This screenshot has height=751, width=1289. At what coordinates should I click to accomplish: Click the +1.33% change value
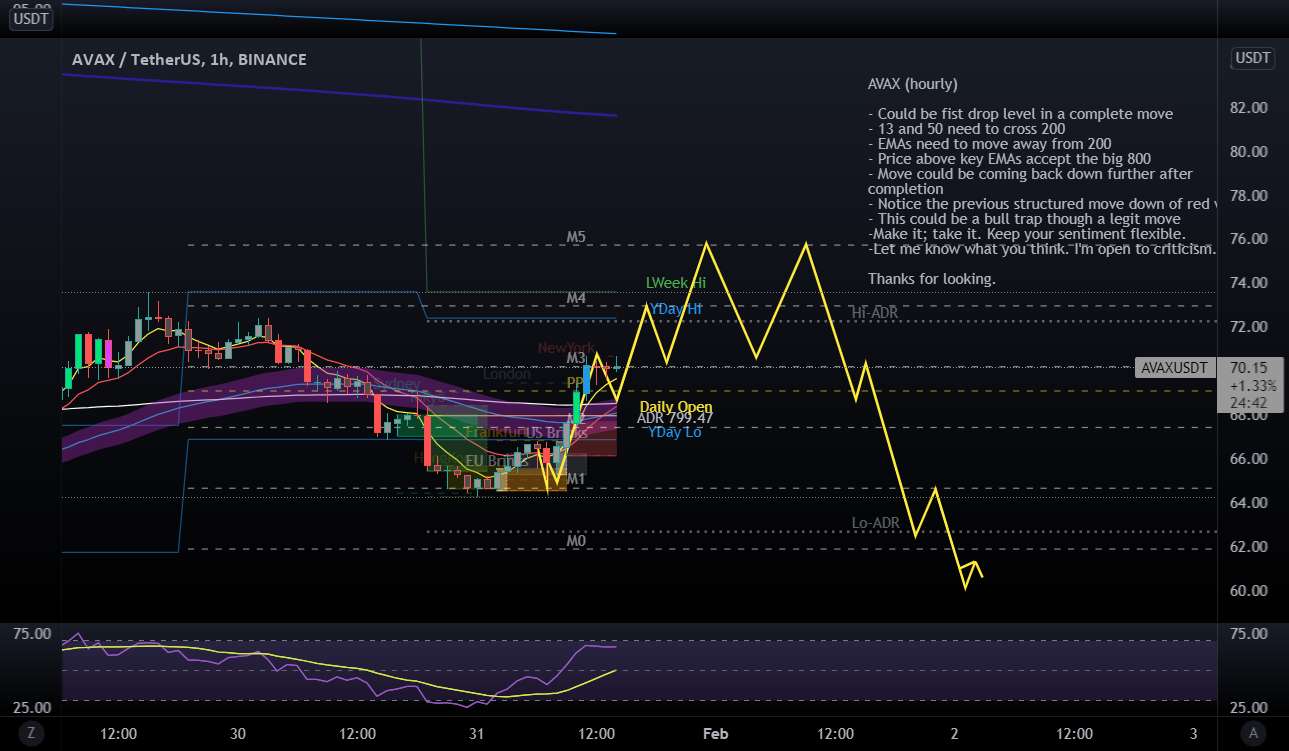coord(1252,386)
